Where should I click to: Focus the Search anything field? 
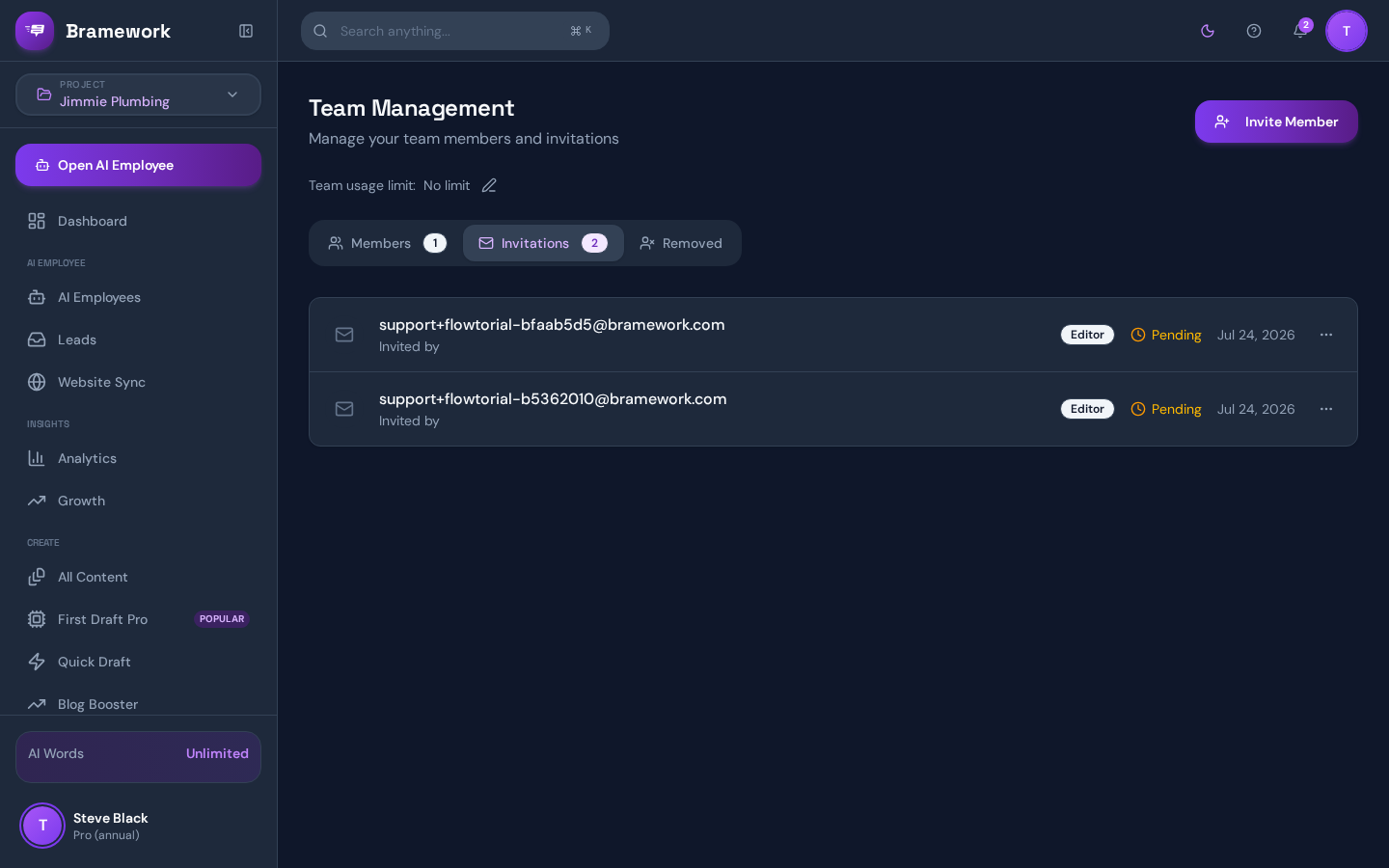point(455,31)
